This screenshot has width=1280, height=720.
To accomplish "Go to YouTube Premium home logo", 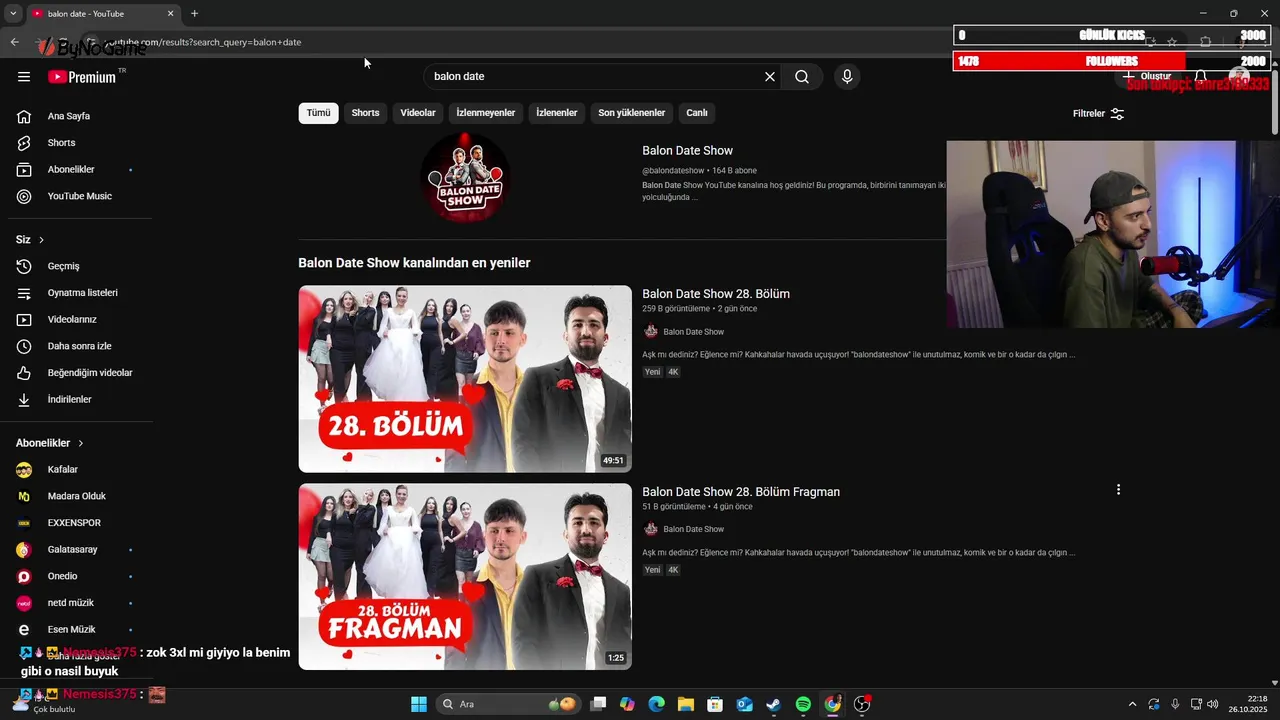I will (82, 76).
